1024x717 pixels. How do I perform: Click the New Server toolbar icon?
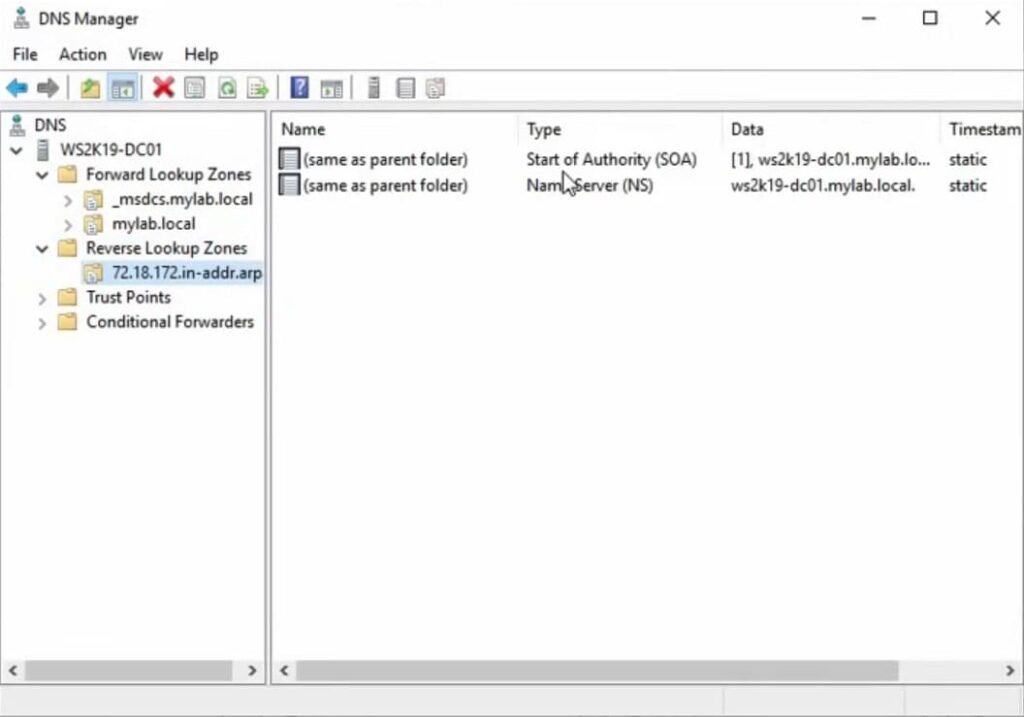(374, 88)
